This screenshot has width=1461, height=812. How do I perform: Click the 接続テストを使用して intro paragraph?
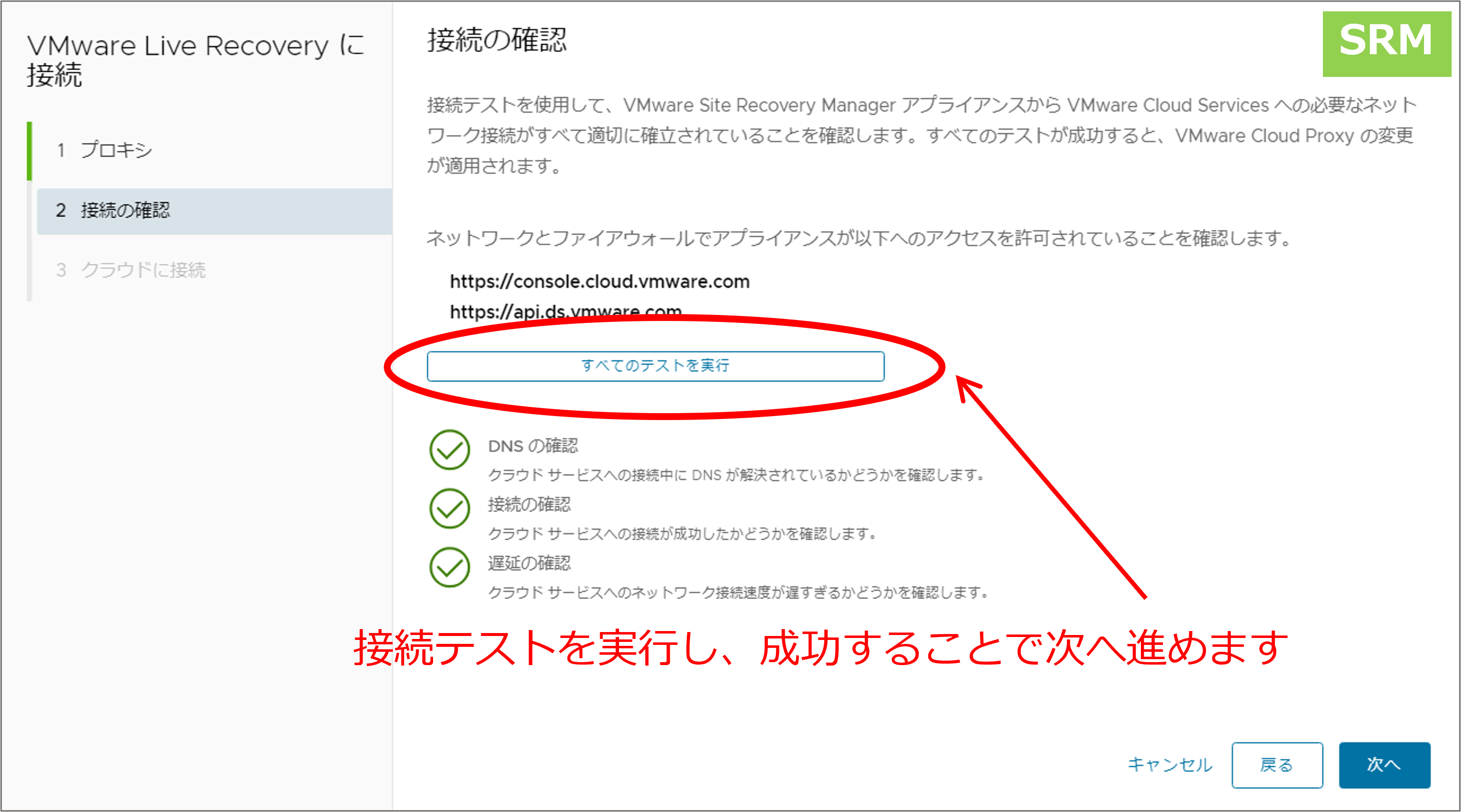(921, 136)
